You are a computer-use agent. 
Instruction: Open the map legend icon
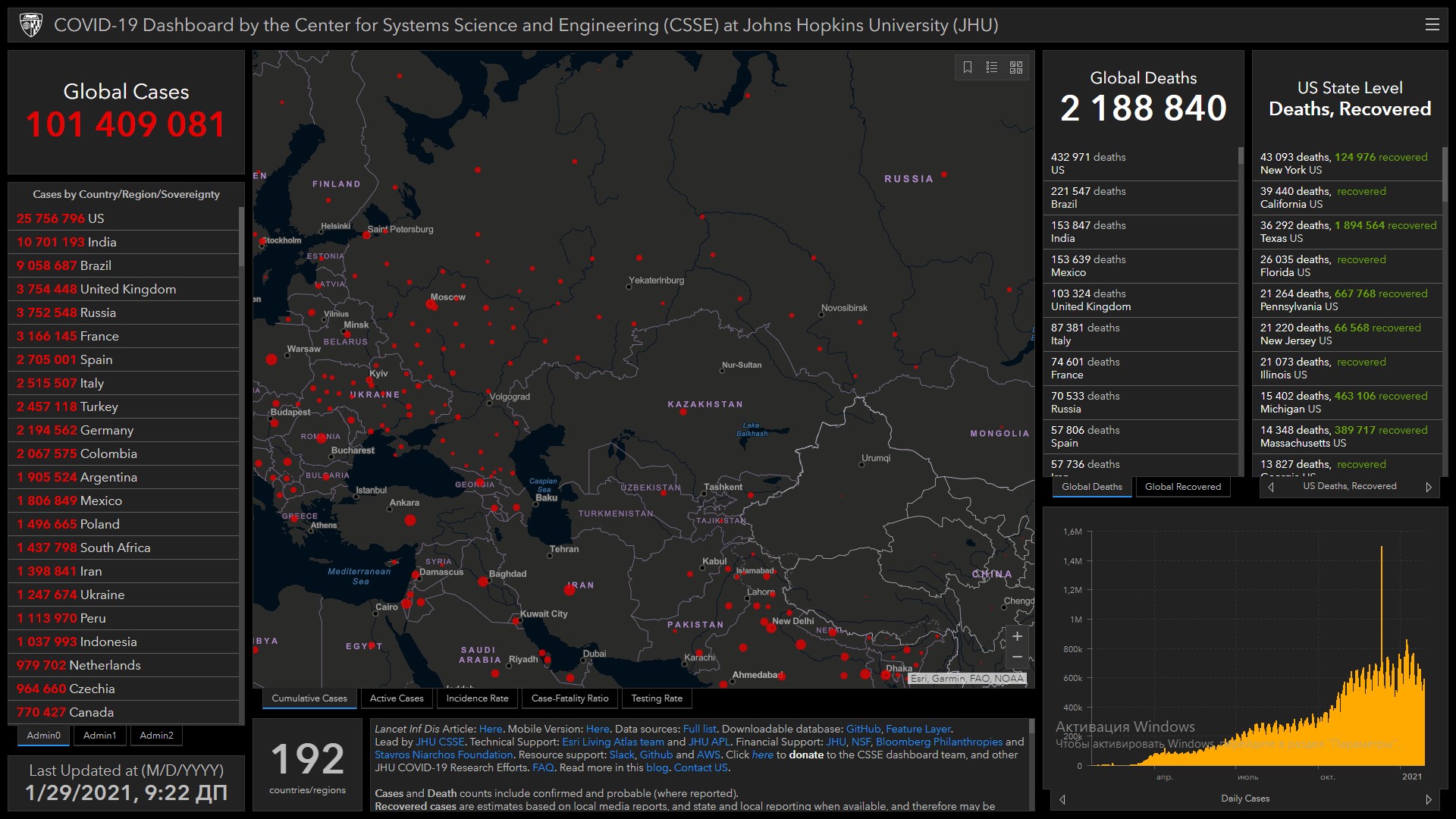point(992,67)
